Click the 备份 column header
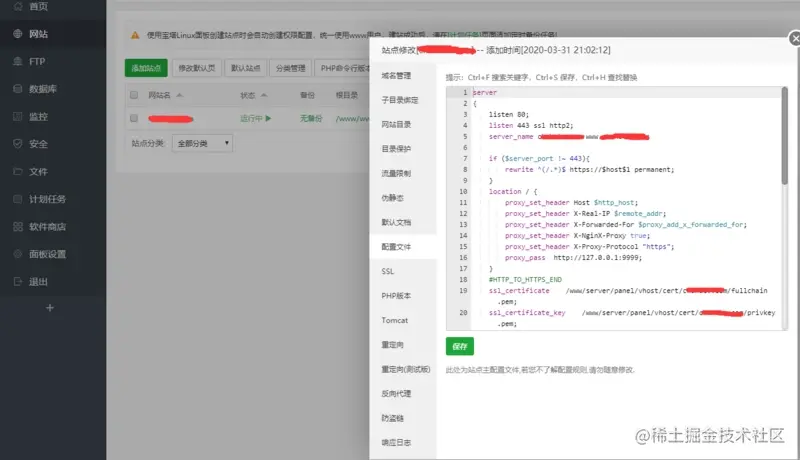The height and width of the screenshot is (460, 800). 307,95
